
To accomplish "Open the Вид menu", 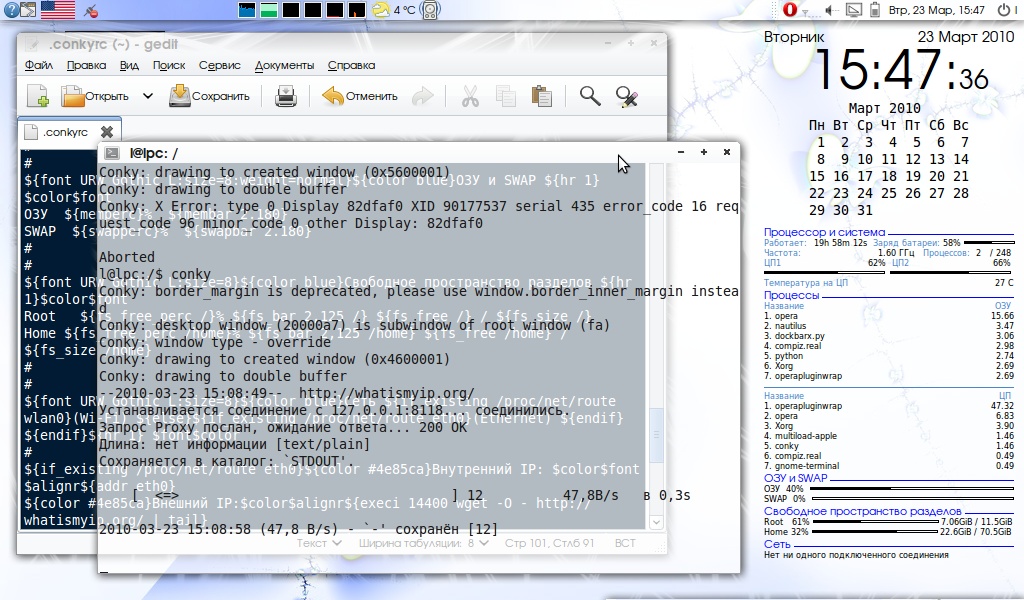I will click(x=129, y=65).
